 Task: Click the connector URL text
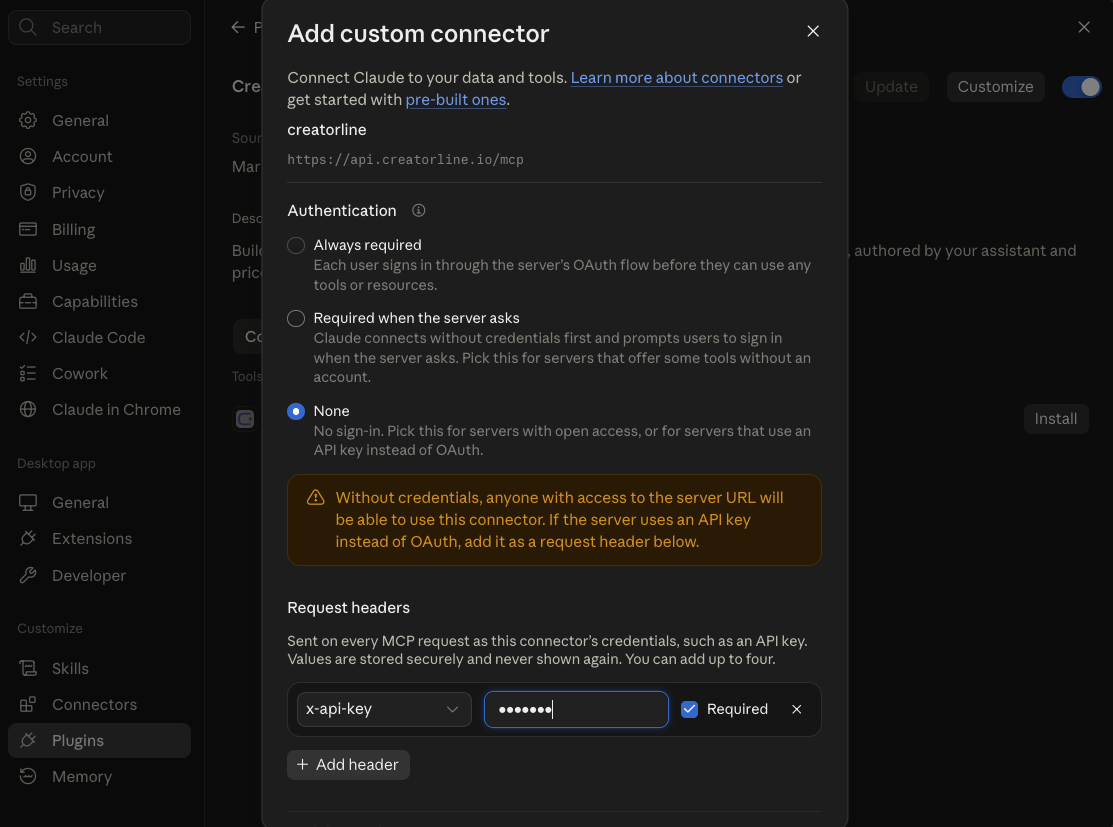(405, 160)
